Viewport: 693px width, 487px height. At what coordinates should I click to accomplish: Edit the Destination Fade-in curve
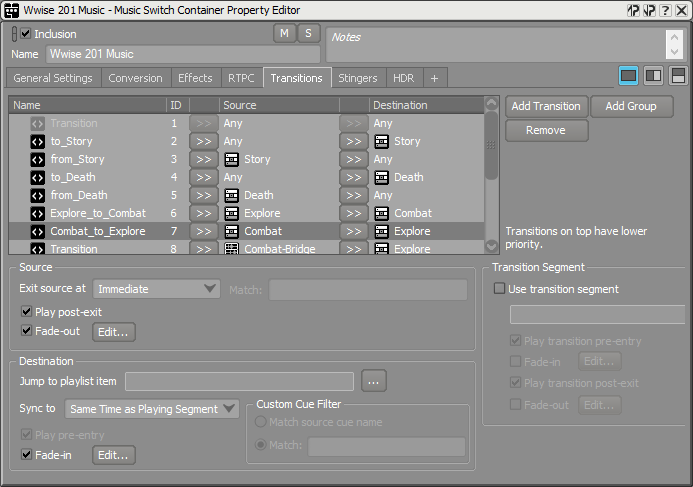tap(114, 455)
